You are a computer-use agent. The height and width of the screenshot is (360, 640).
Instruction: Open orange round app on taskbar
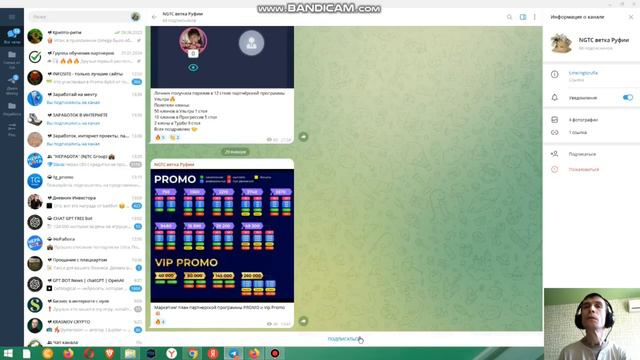48,353
